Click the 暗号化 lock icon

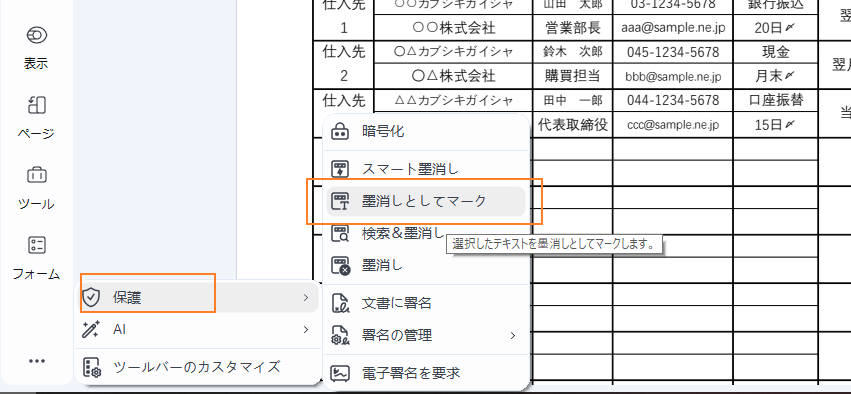[x=340, y=131]
